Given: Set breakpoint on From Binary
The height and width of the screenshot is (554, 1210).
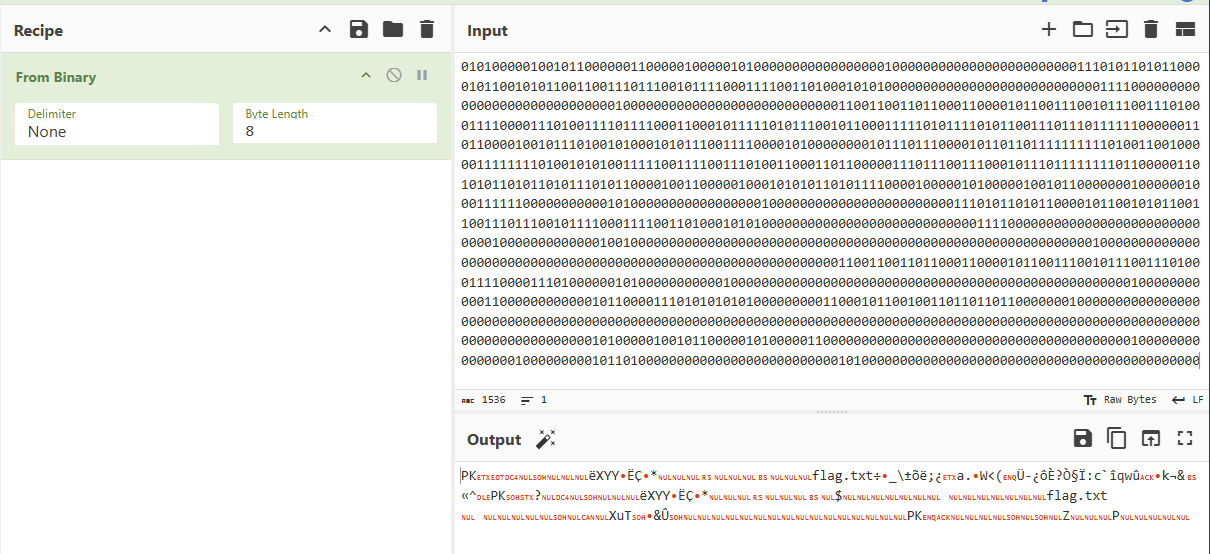Looking at the screenshot, I should (x=422, y=76).
